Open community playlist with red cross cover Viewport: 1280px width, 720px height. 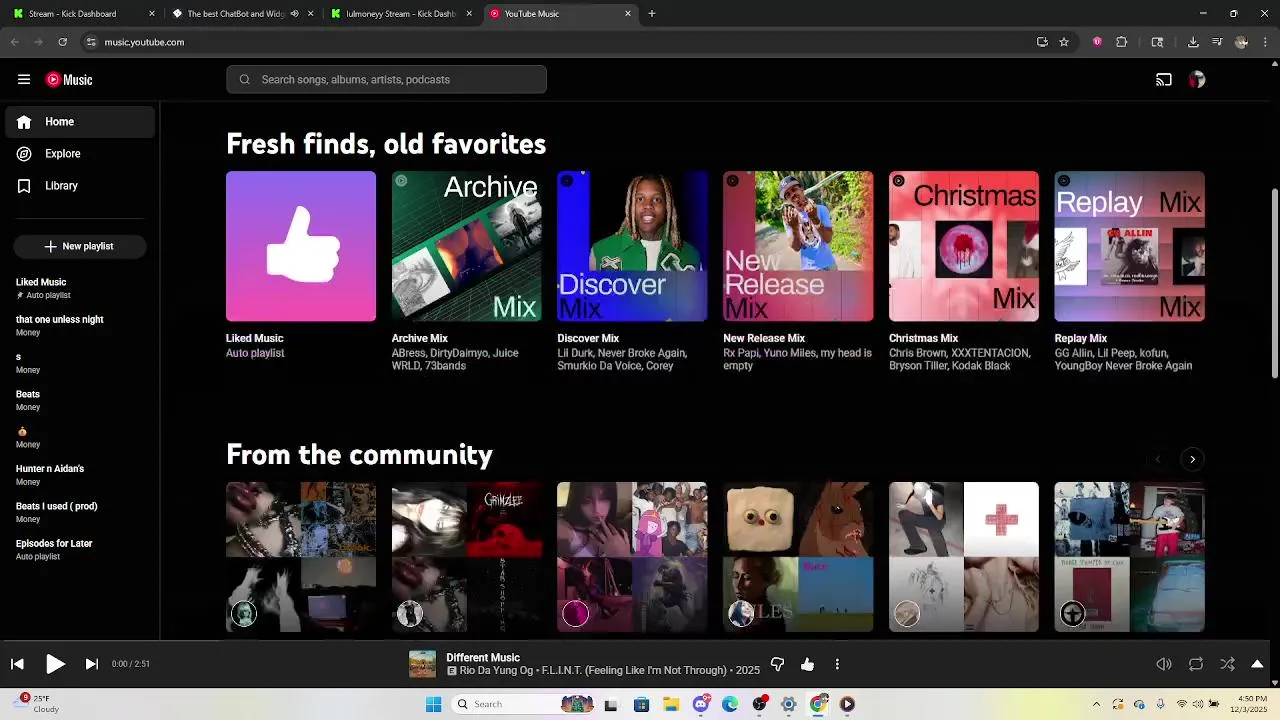pos(964,557)
